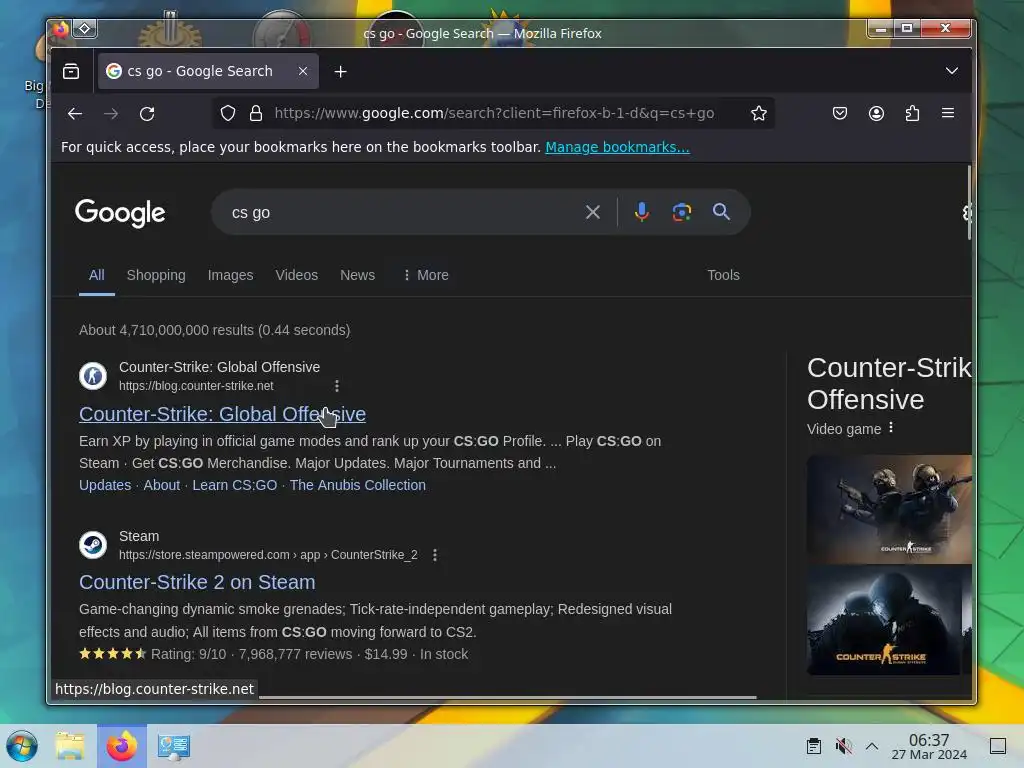Click the window pin icon in titlebar
Viewport: 1024px width, 768px height.
(85, 28)
